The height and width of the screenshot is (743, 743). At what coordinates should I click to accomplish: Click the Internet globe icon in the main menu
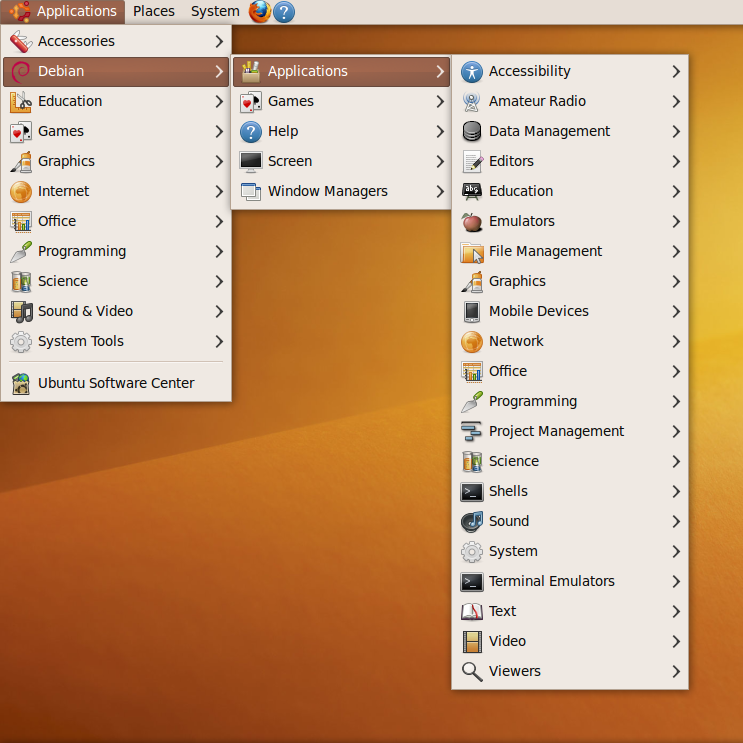[21, 191]
